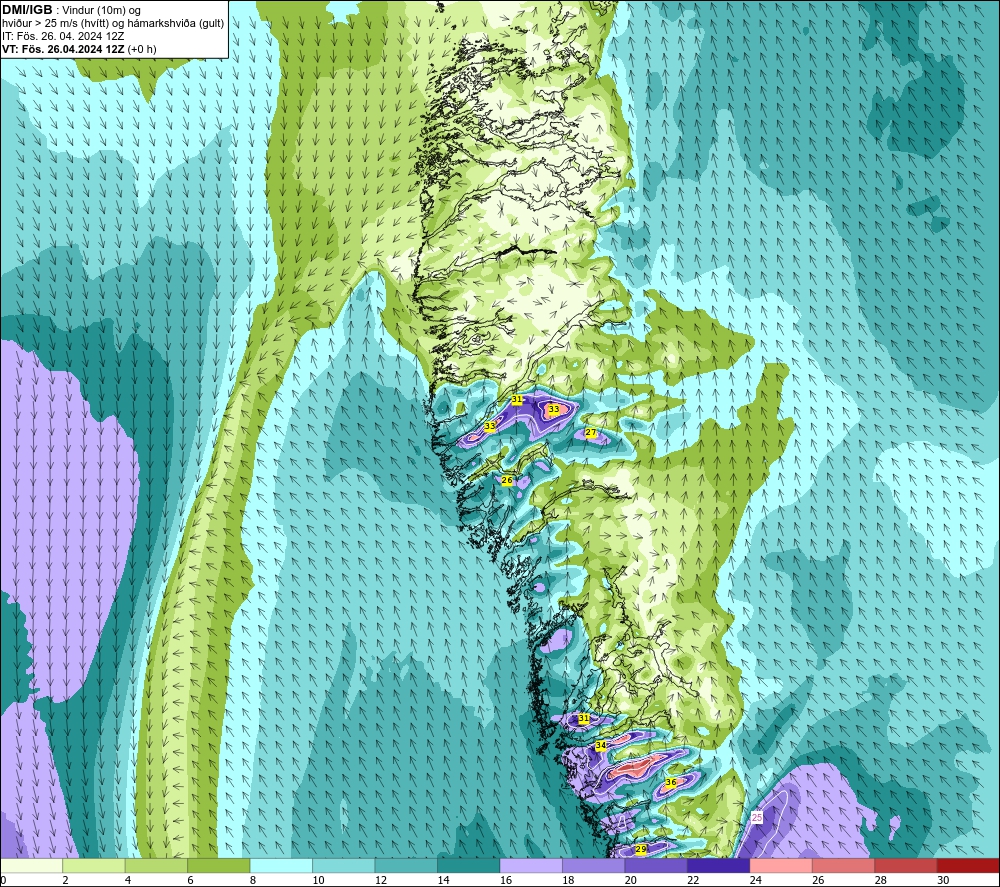The image size is (1000, 887).
Task: Select the 28–30 red scale segment
Action: coord(906,865)
